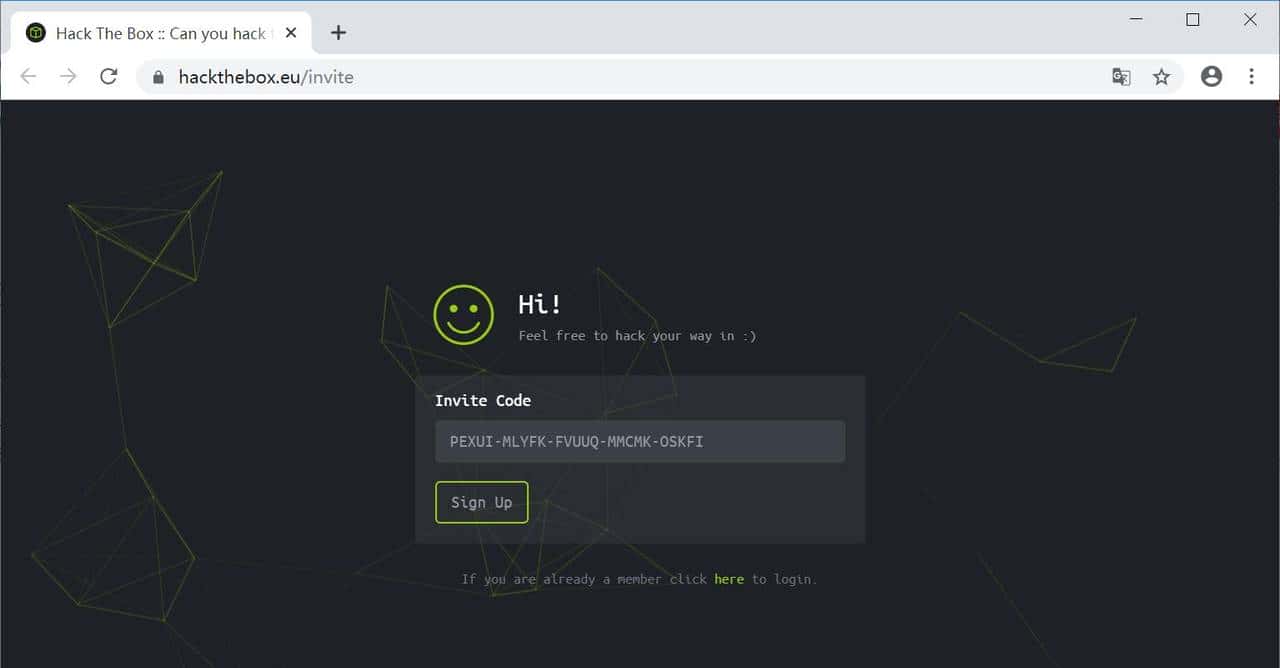Open the browser profile avatar icon
1280x668 pixels.
(x=1211, y=76)
